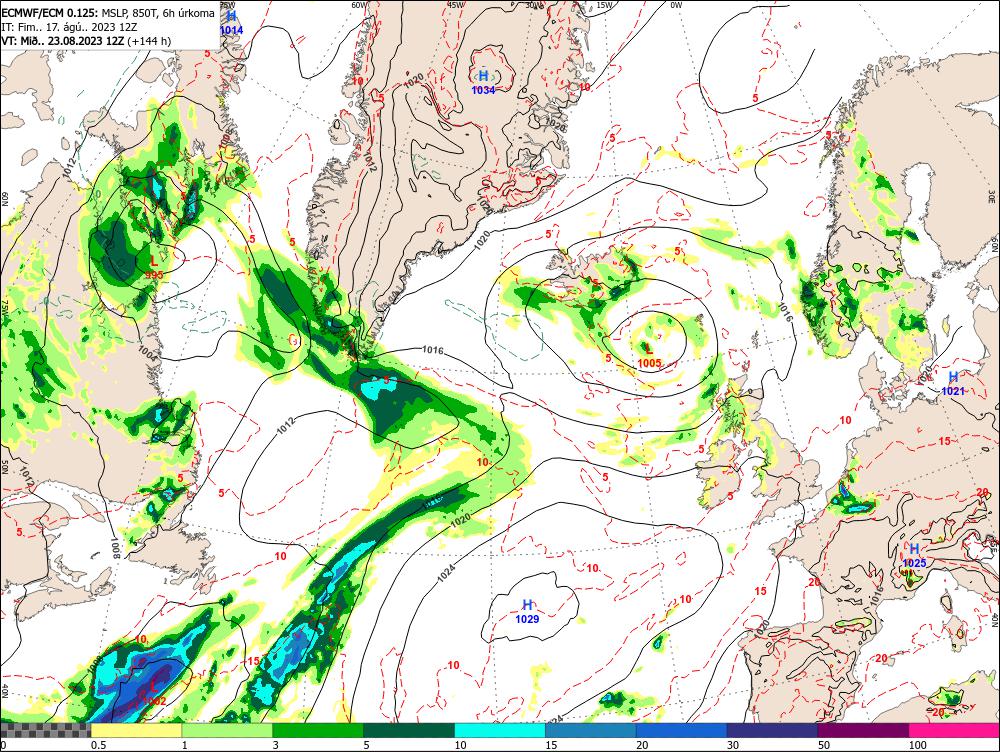This screenshot has height=752, width=1000.
Task: Click the '15W' longitude label at top
Action: (604, 5)
